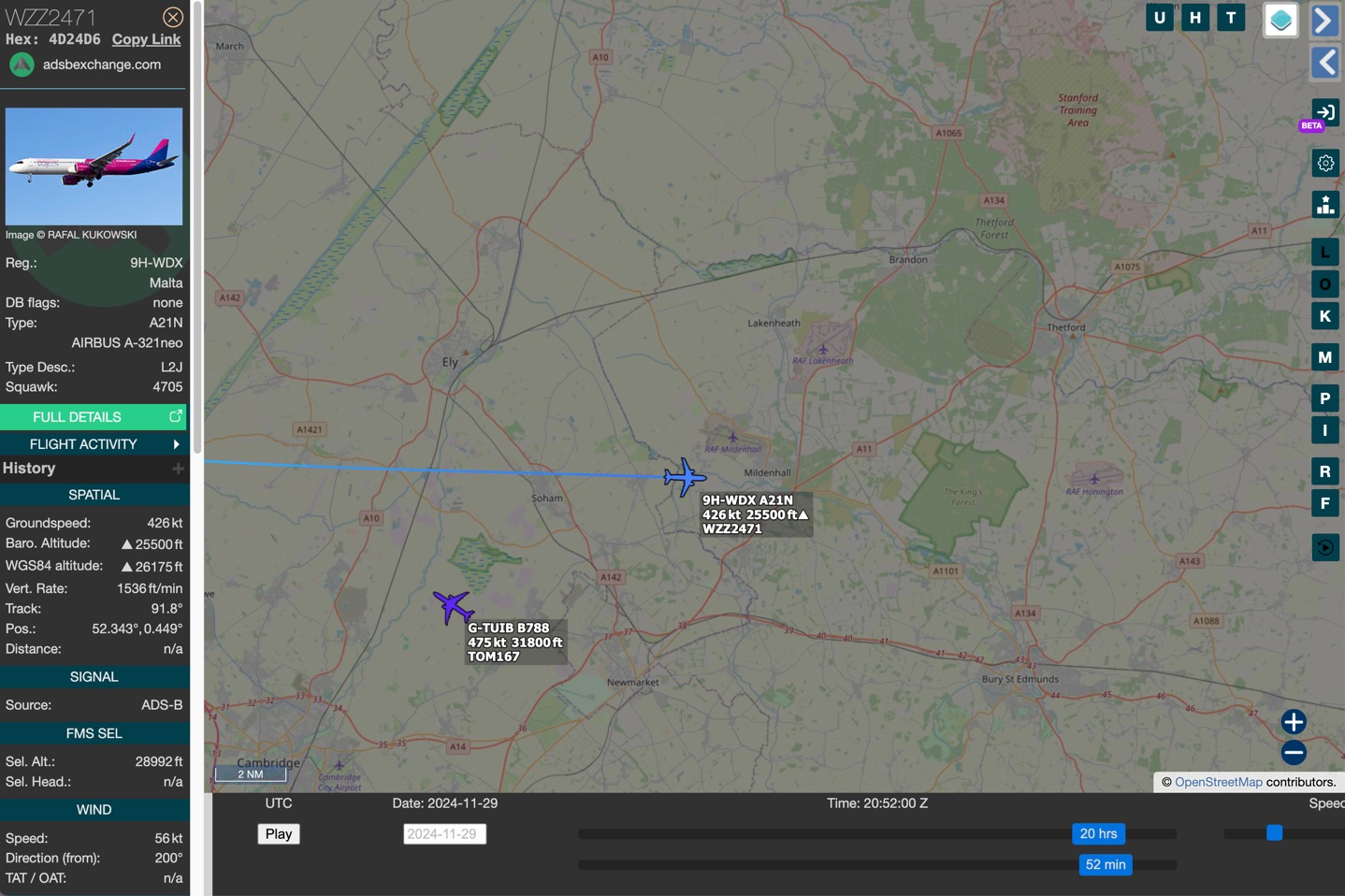Open the statistics bar chart icon
This screenshot has height=896, width=1345.
coord(1325,205)
